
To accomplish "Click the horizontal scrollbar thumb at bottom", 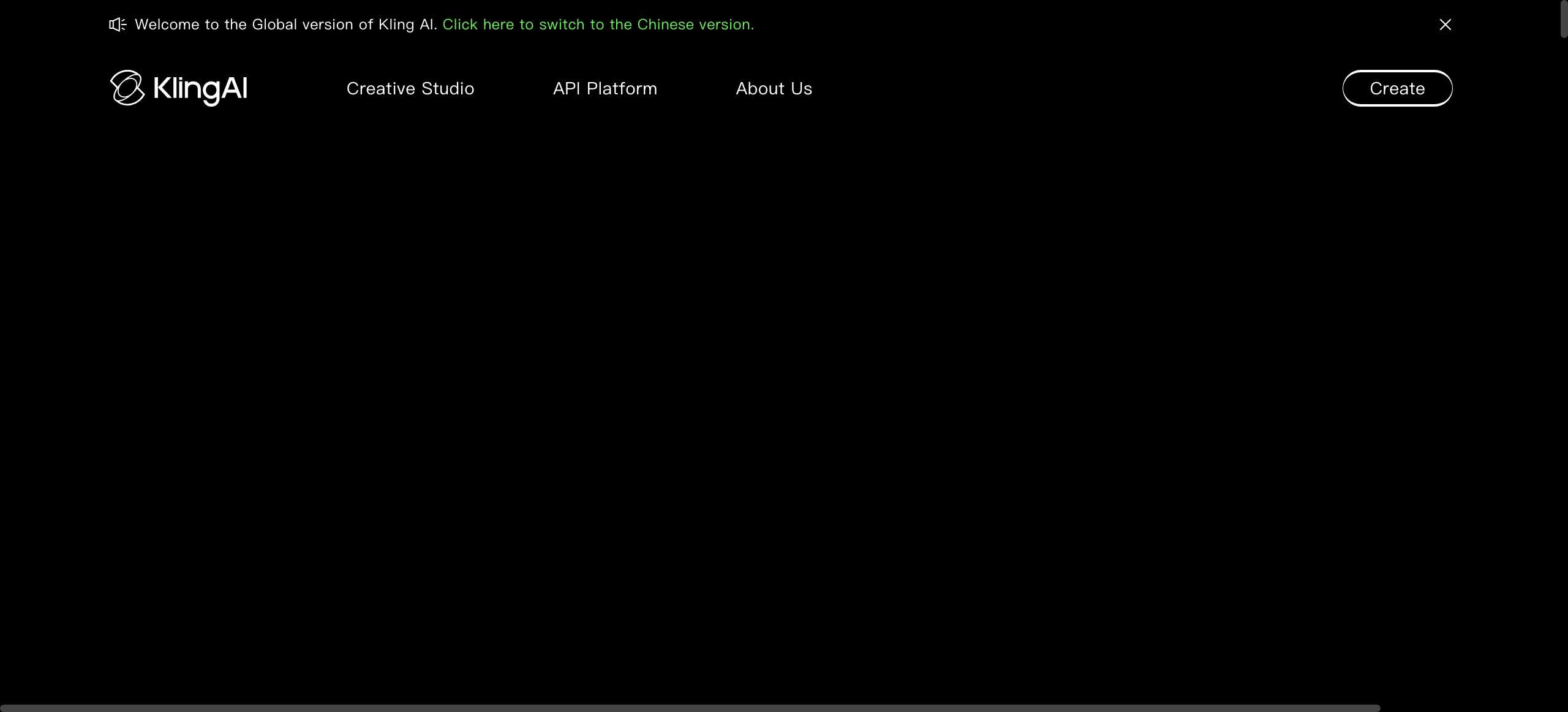I will tap(690, 708).
